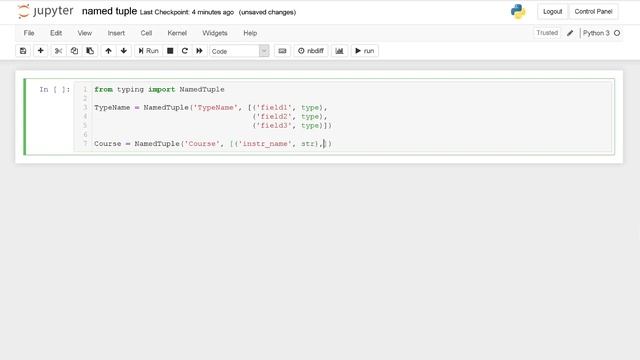640x360 pixels.
Task: Move selected cell up arrow
Action: 108,51
